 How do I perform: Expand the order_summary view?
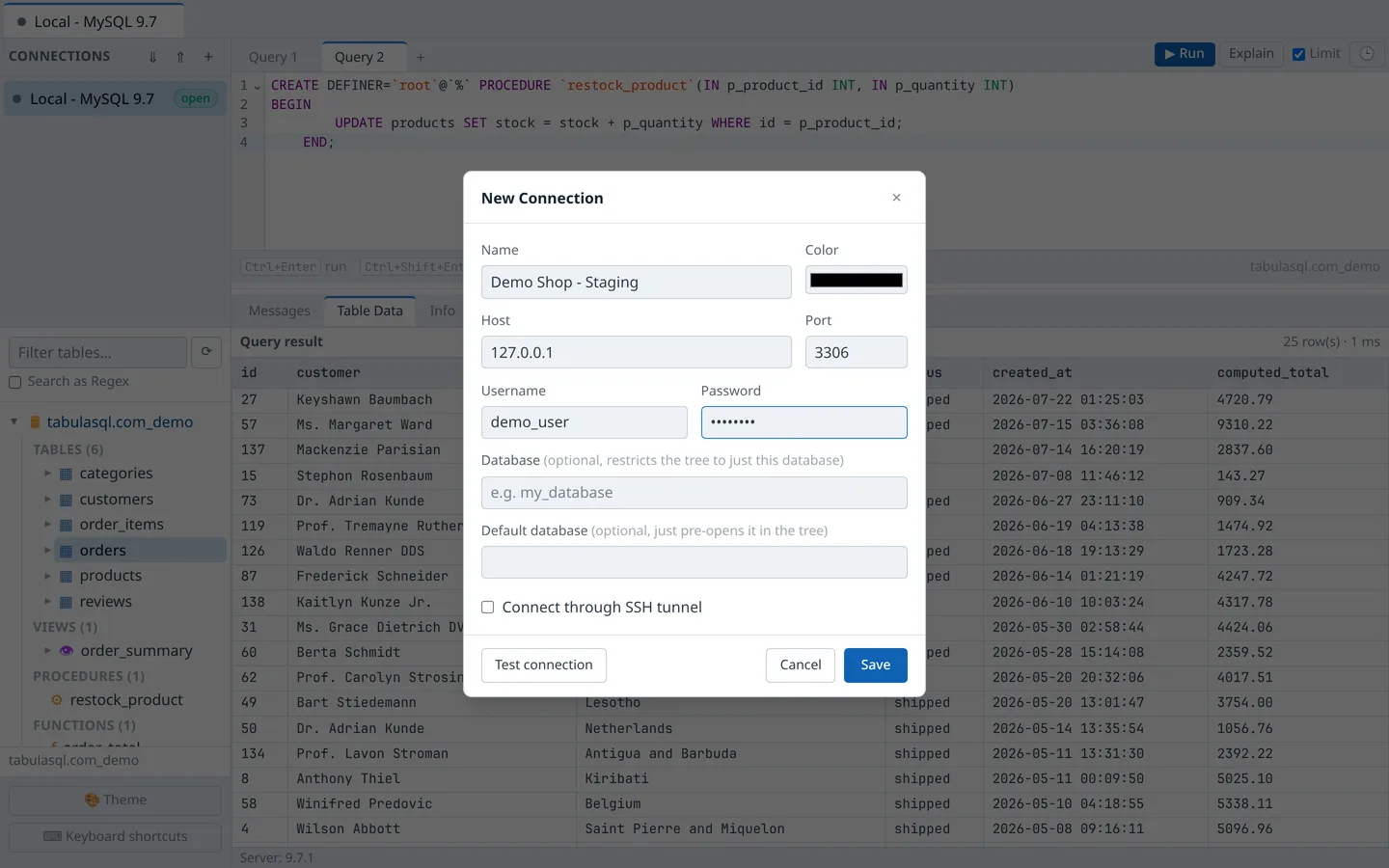pyautogui.click(x=48, y=651)
